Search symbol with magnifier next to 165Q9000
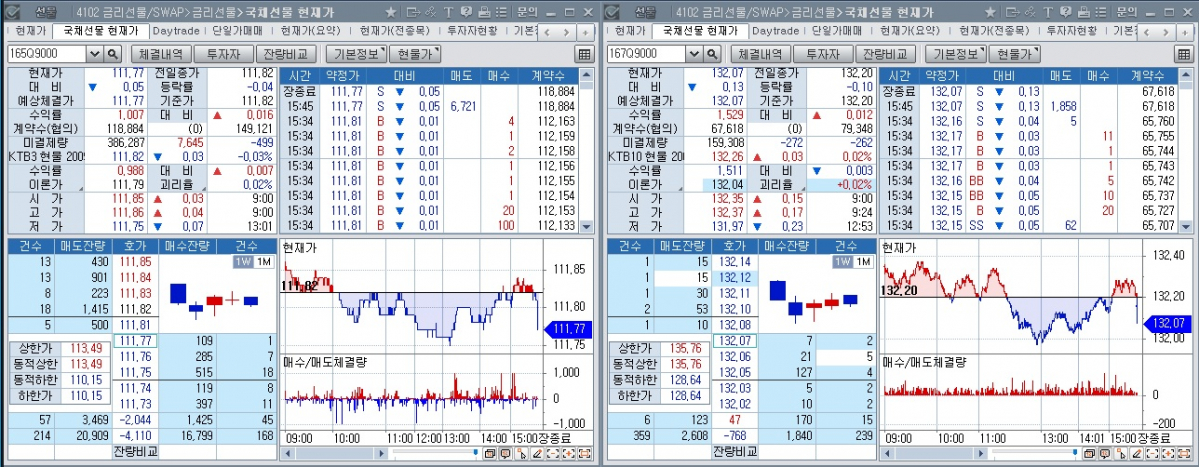 coord(112,54)
